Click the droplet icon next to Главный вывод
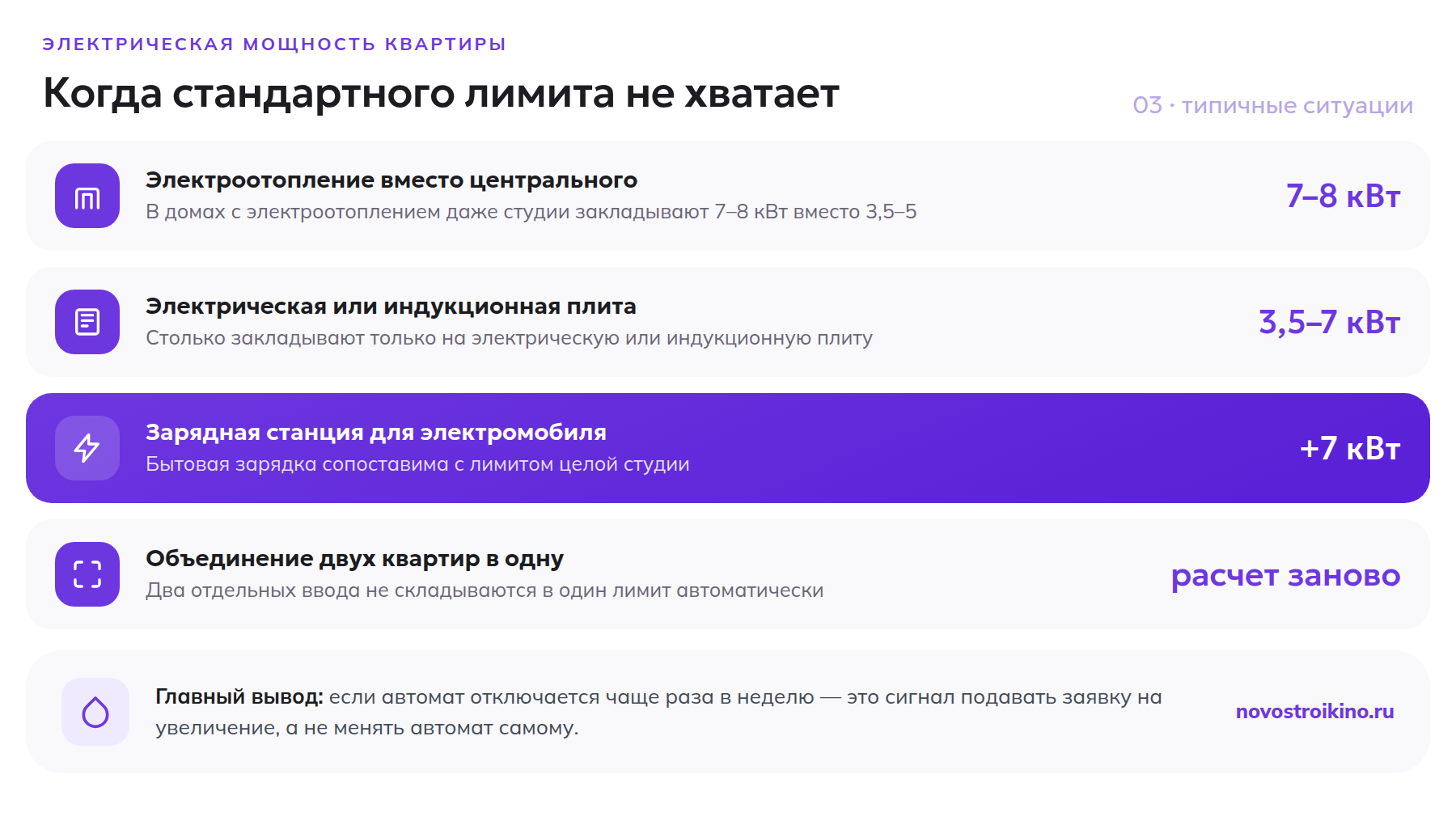1456x825 pixels. pos(95,712)
